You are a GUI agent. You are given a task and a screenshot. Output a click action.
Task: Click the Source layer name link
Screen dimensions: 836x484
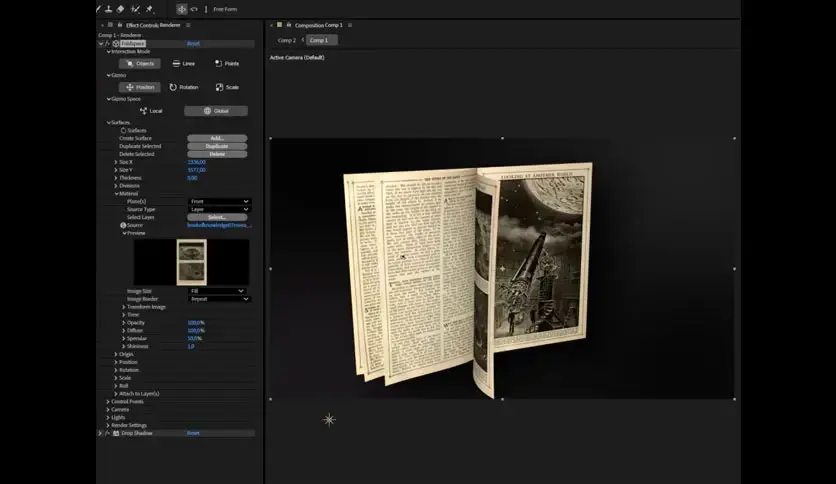pyautogui.click(x=219, y=225)
